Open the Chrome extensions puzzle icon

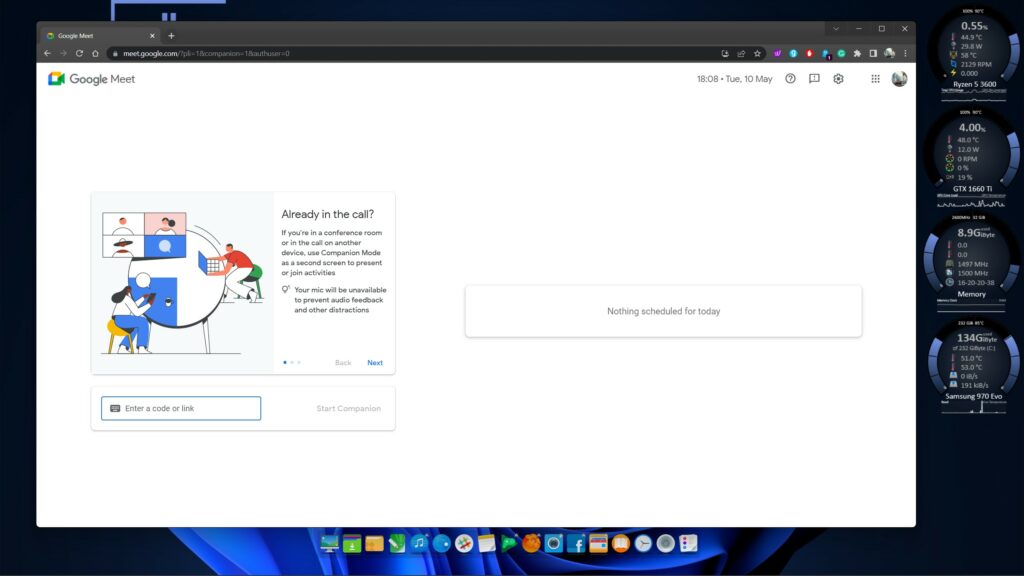tap(857, 53)
